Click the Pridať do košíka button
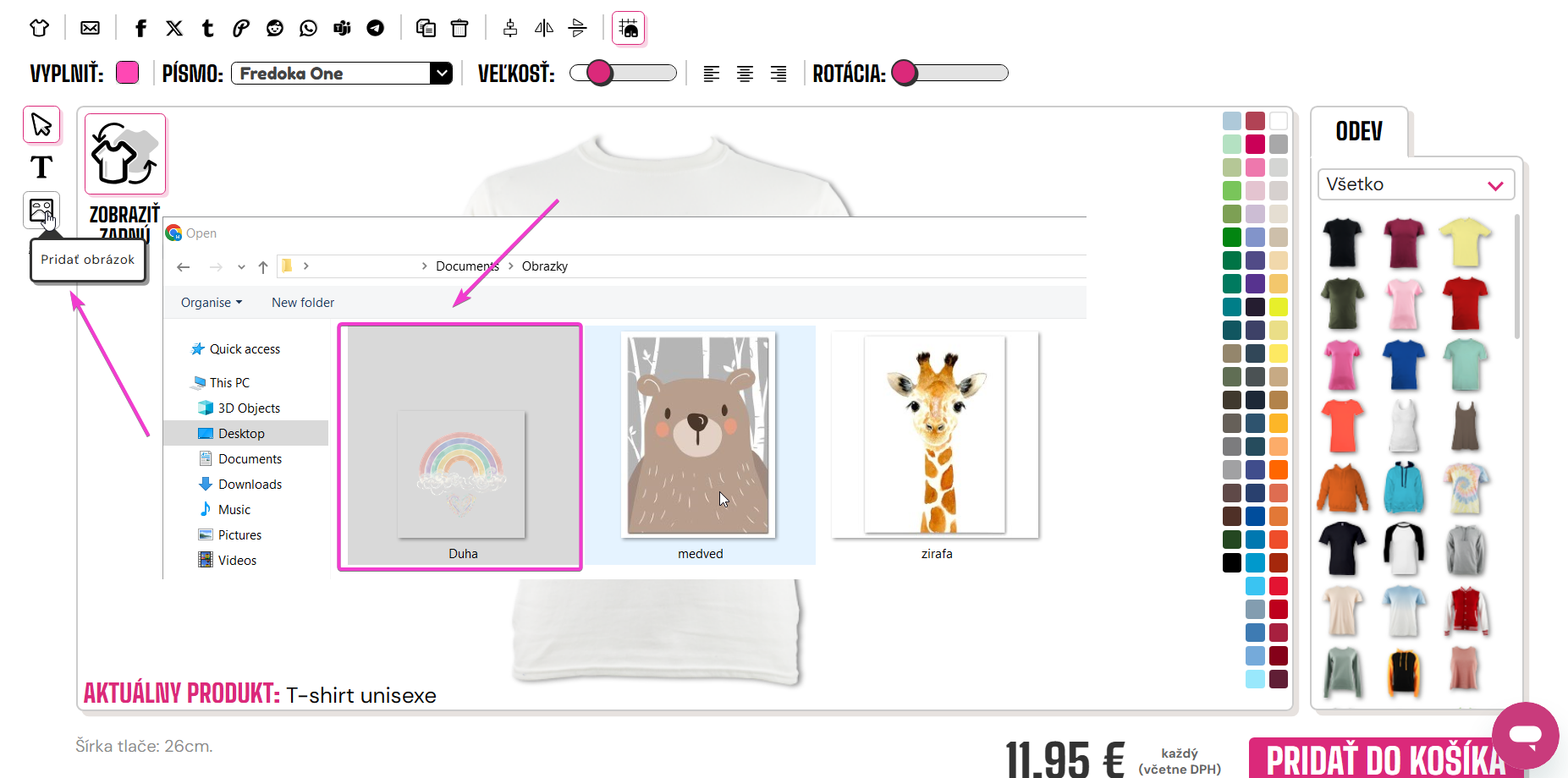 (x=1384, y=759)
